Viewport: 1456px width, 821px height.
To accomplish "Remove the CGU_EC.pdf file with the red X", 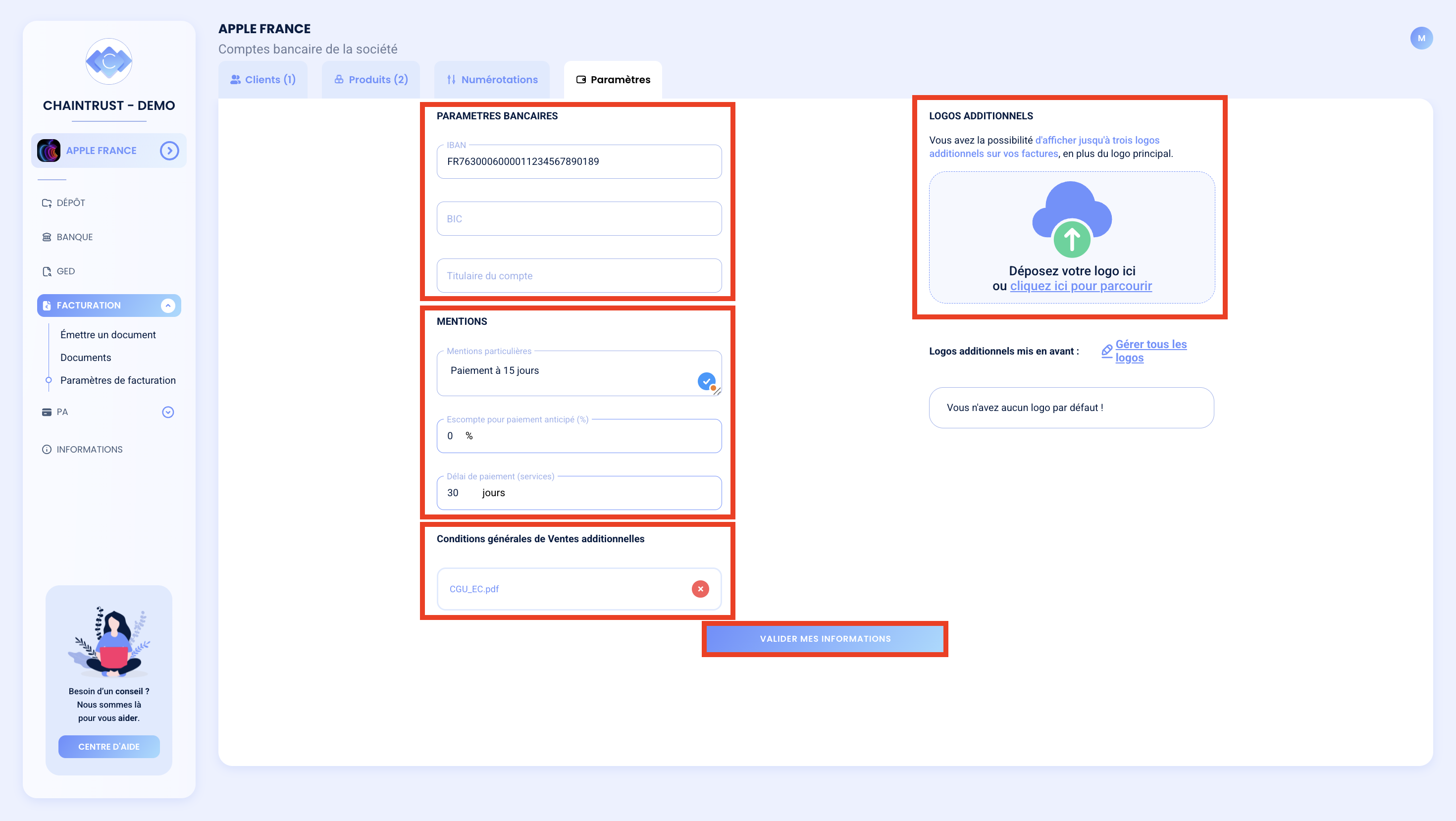I will click(x=700, y=589).
